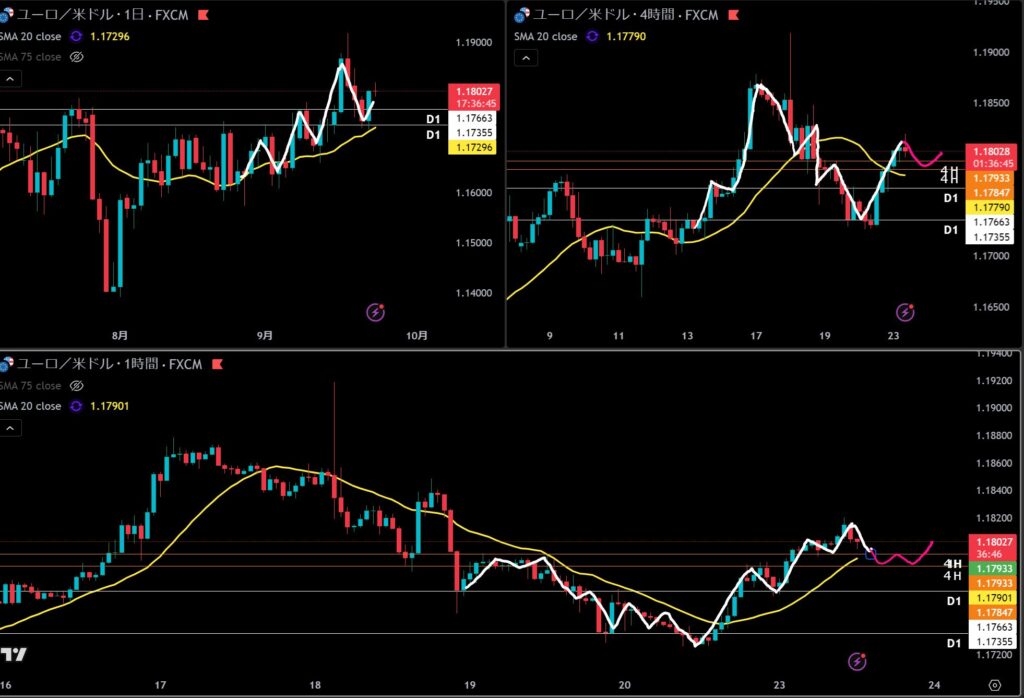The image size is (1024, 698).
Task: Click the 9月 label on the daily time axis
Action: (x=265, y=336)
